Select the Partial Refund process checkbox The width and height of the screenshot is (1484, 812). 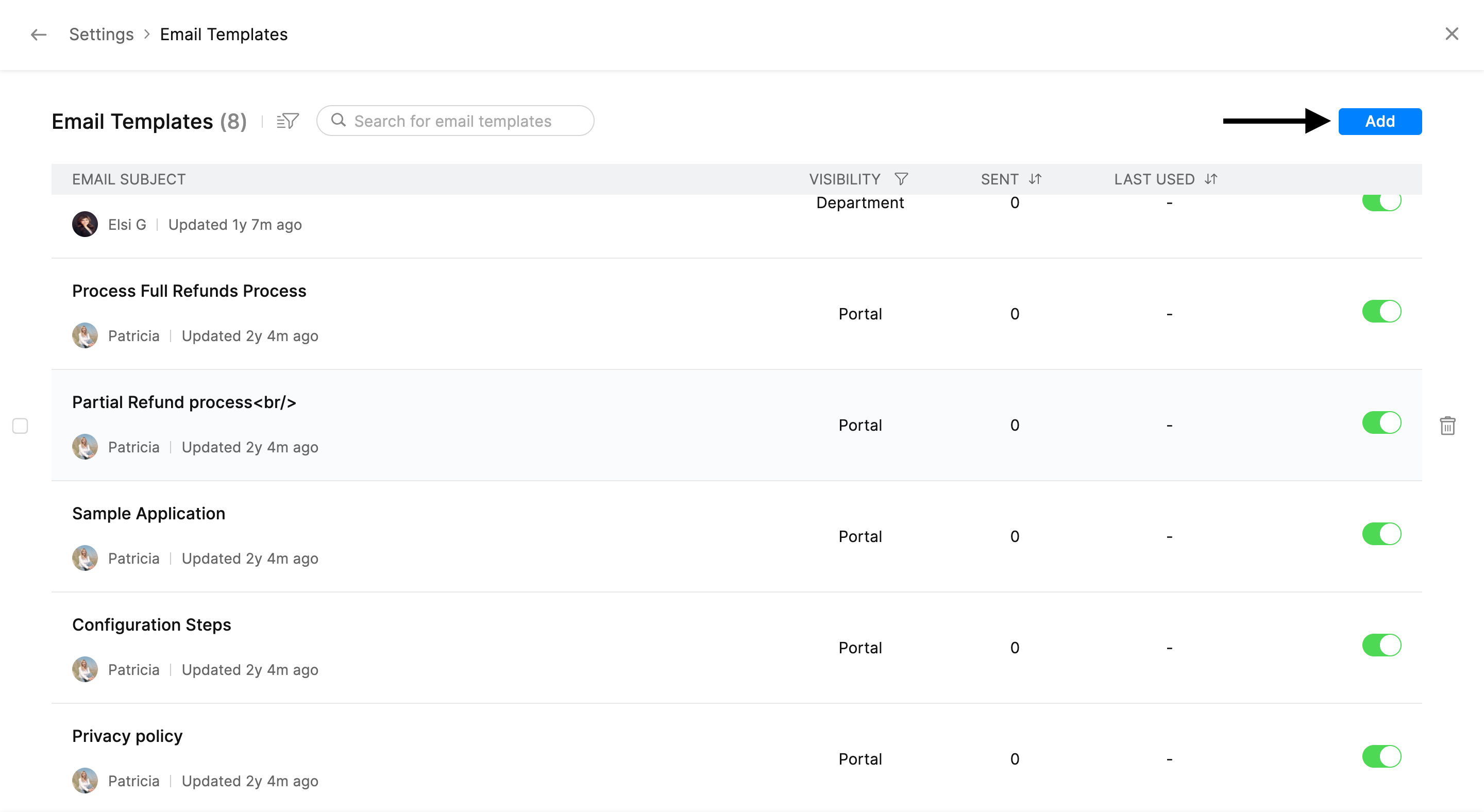pos(20,426)
